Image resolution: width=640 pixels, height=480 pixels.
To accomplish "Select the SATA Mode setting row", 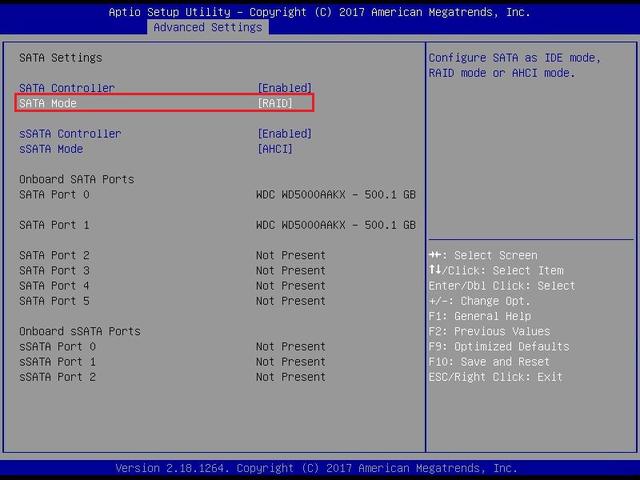I will pos(48,103).
